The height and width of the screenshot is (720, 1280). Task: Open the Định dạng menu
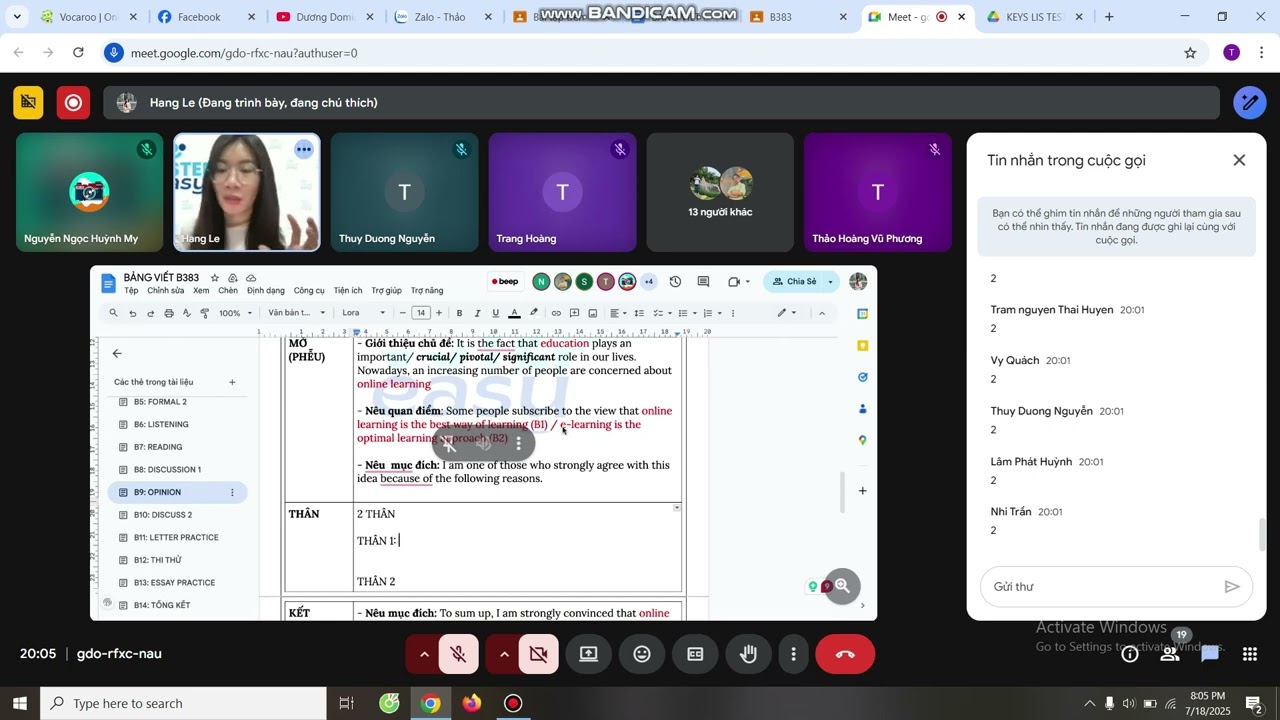(x=266, y=291)
